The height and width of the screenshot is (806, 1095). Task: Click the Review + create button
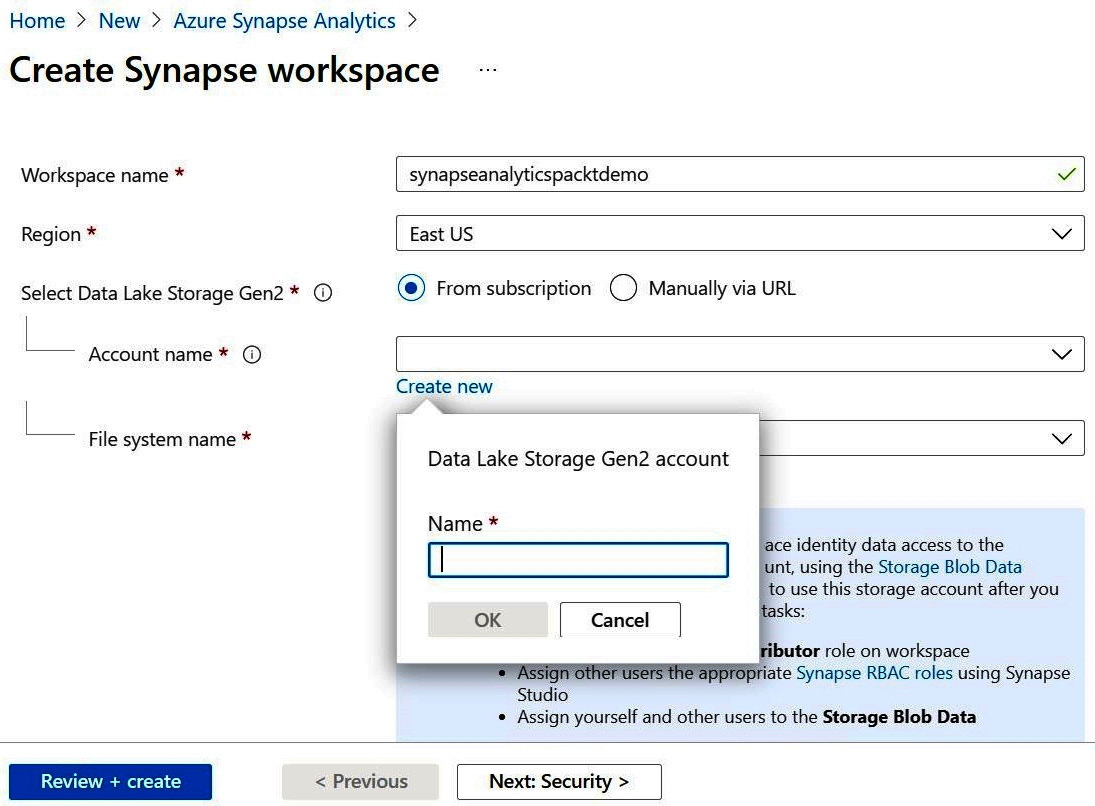tap(110, 782)
